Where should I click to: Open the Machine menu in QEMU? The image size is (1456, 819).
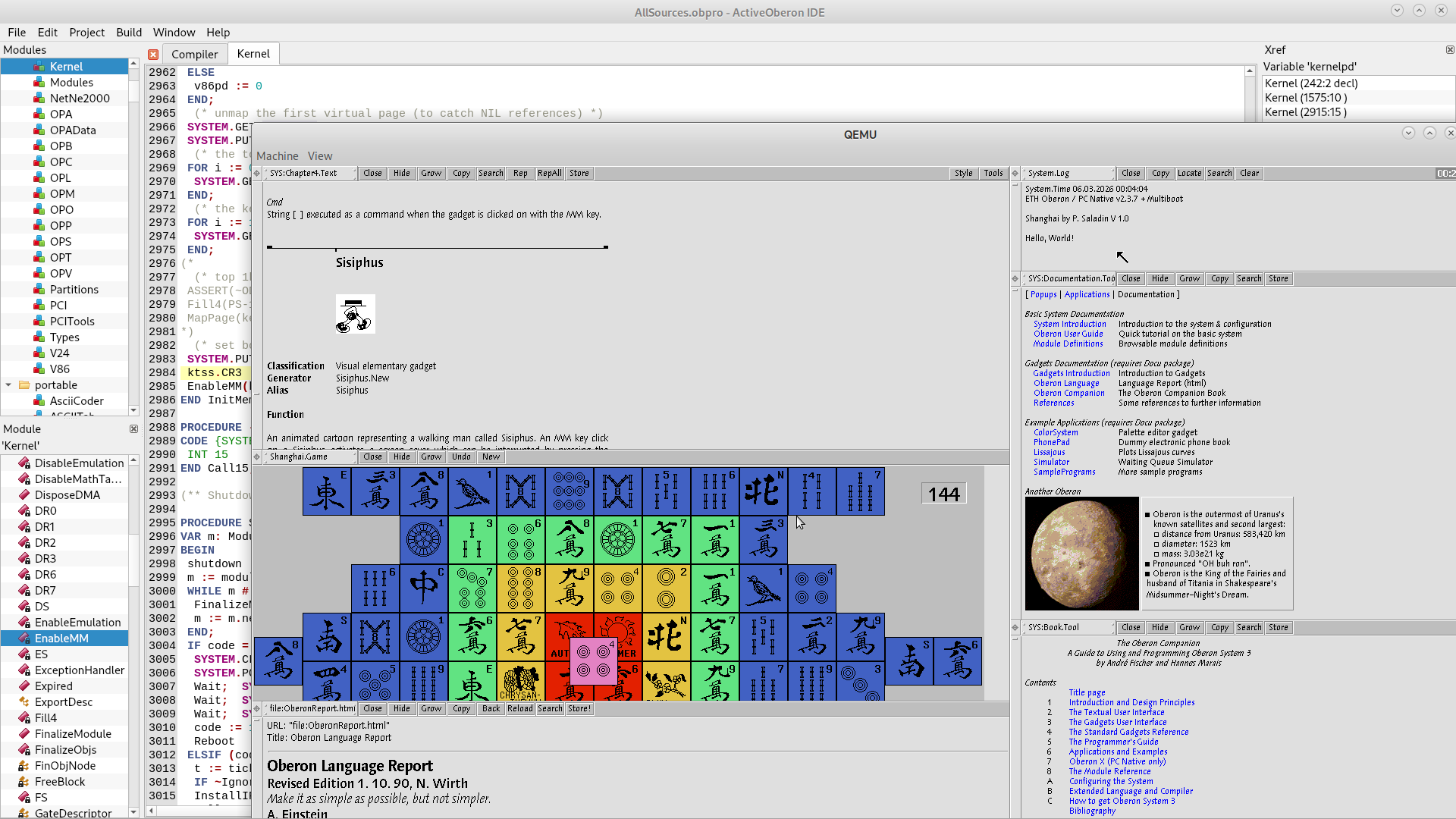click(x=278, y=155)
